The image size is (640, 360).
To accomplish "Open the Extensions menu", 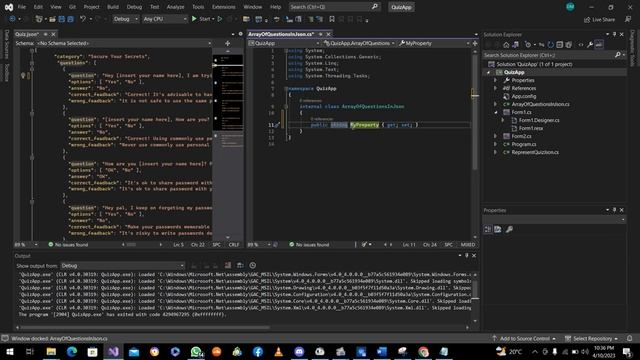I will (x=223, y=7).
